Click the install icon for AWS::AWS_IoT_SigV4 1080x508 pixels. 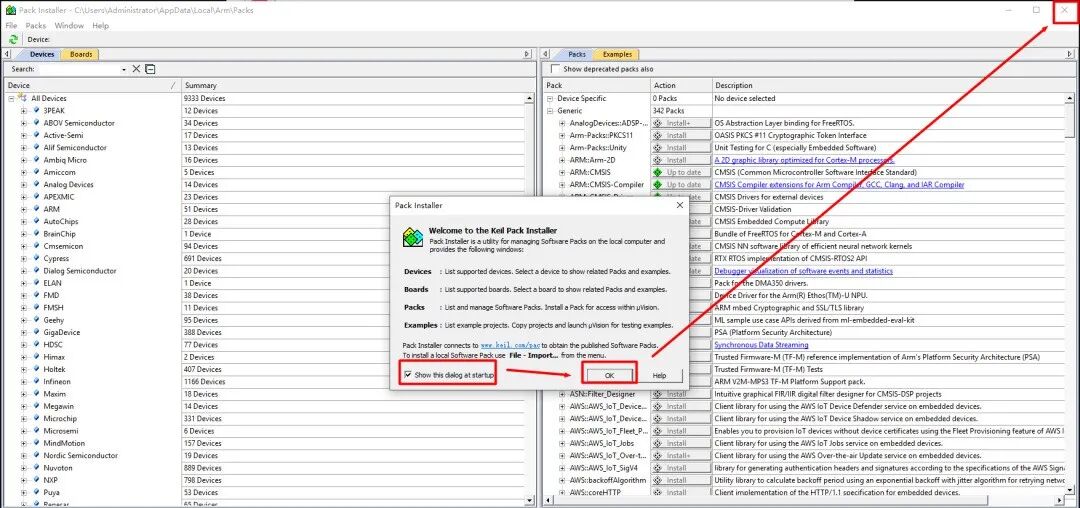(x=658, y=468)
